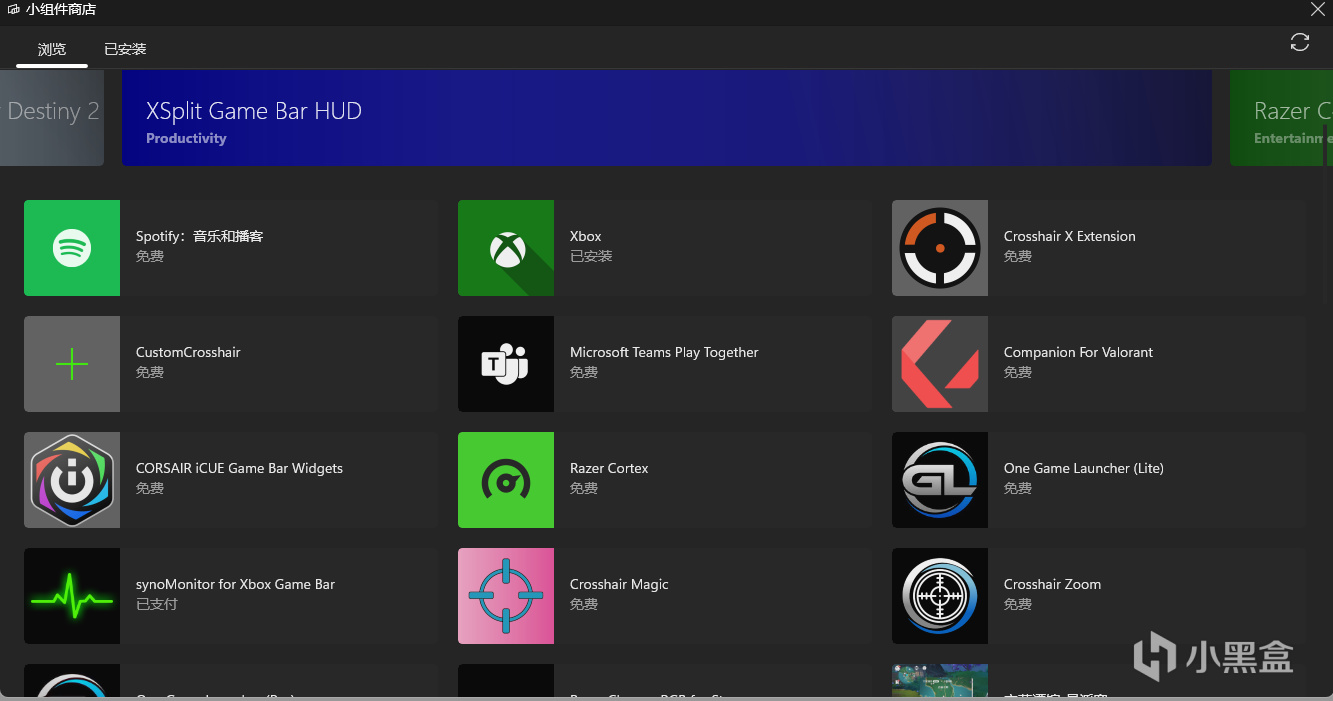Open the synoMonitor heartbeat icon
1333x701 pixels.
click(72, 596)
